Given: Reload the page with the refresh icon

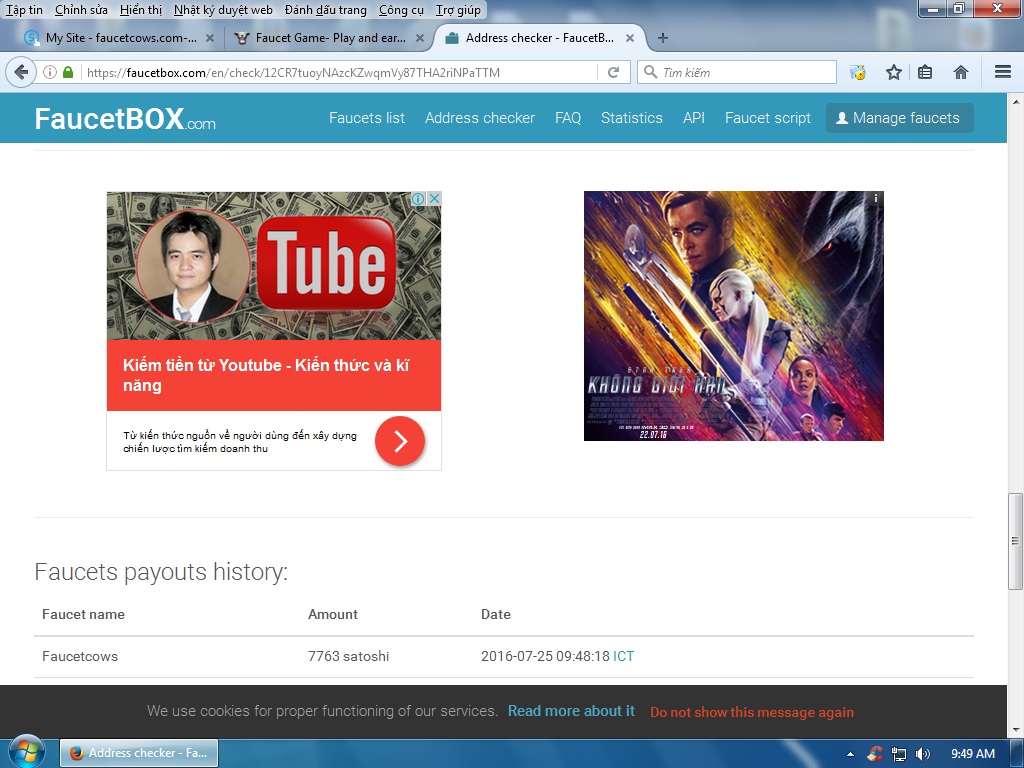Looking at the screenshot, I should click(613, 72).
